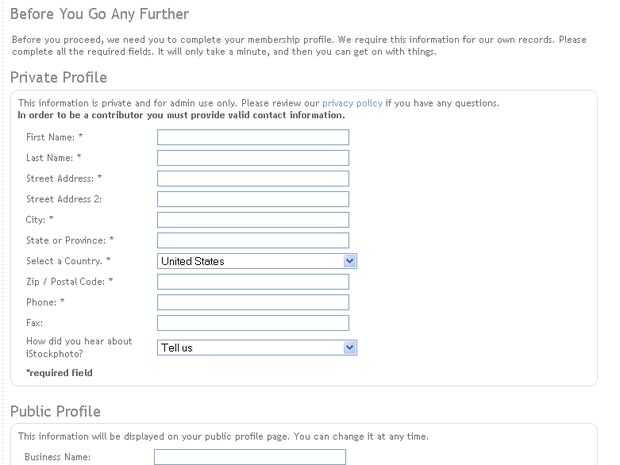Click the 'Private Profile' section heading
The width and height of the screenshot is (620, 465).
tap(58, 77)
